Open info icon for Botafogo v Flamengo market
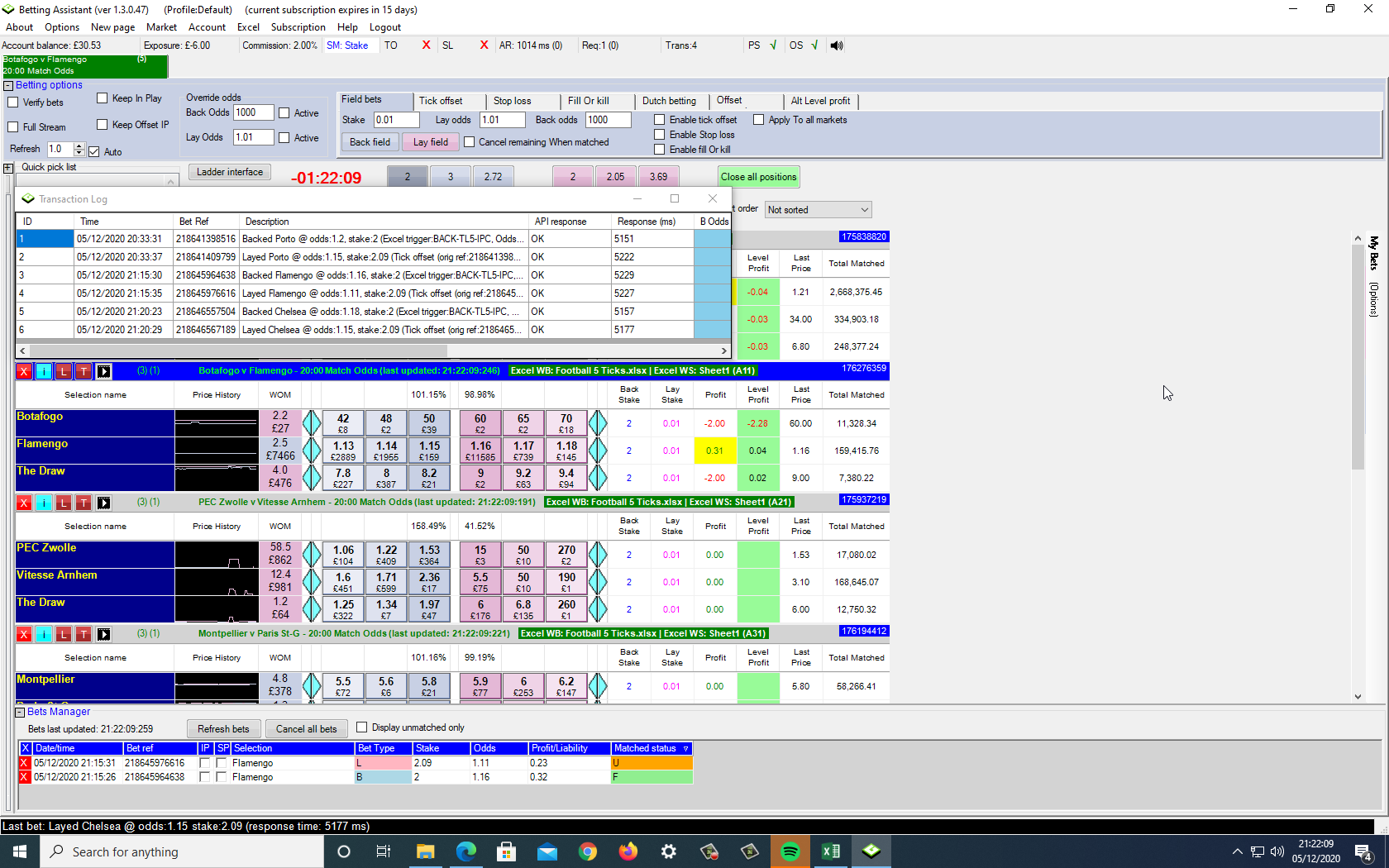The height and width of the screenshot is (868, 1389). tap(44, 371)
